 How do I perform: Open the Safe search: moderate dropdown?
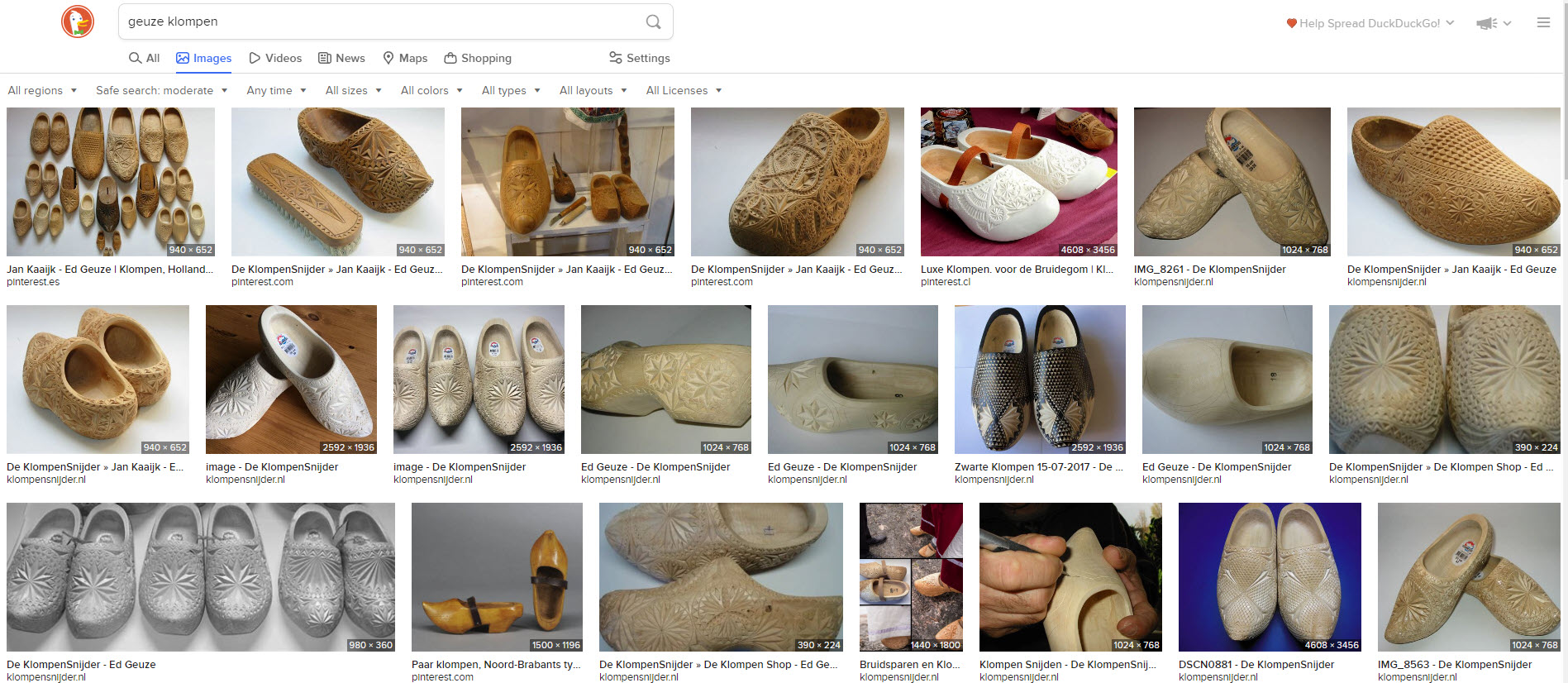[161, 90]
